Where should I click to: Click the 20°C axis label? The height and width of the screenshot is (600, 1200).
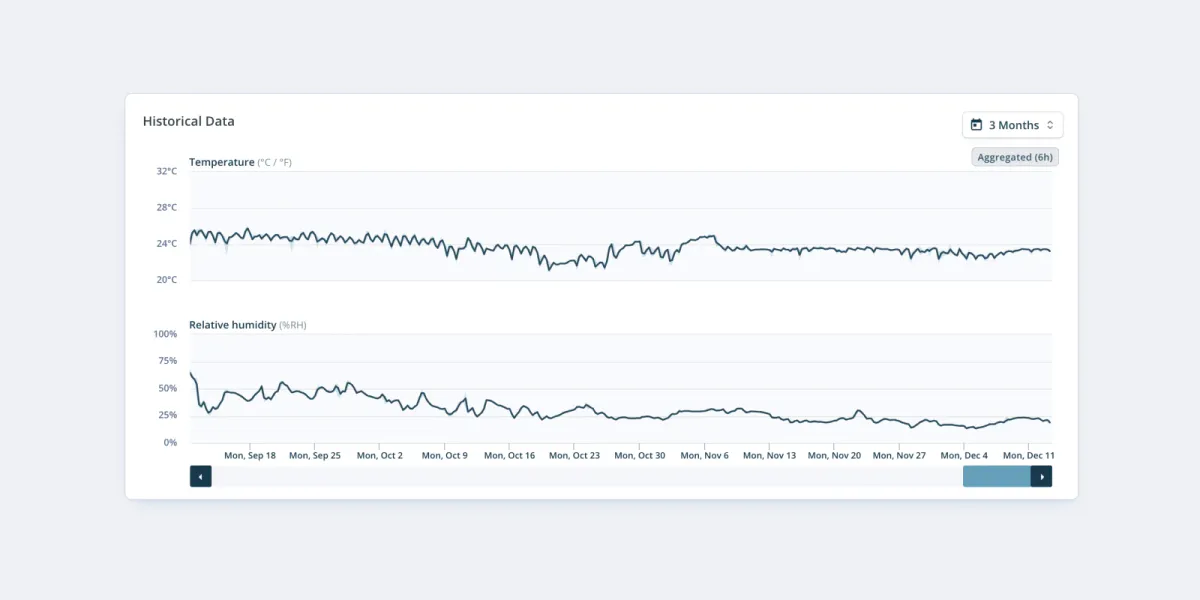[x=166, y=280]
